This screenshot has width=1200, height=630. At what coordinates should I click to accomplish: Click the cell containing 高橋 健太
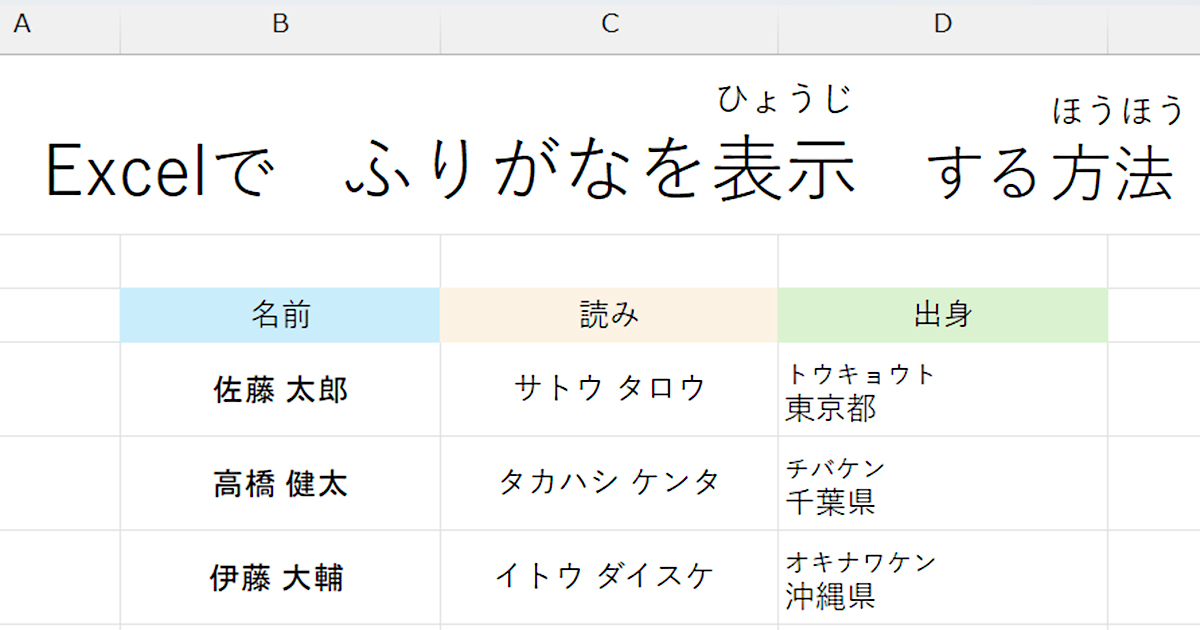click(x=280, y=484)
